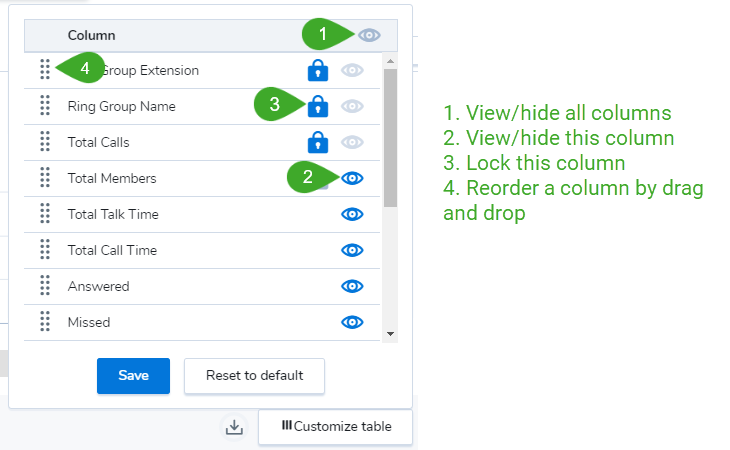This screenshot has height=450, width=730.
Task: Toggle the view/hide all columns eye icon
Action: point(369,35)
